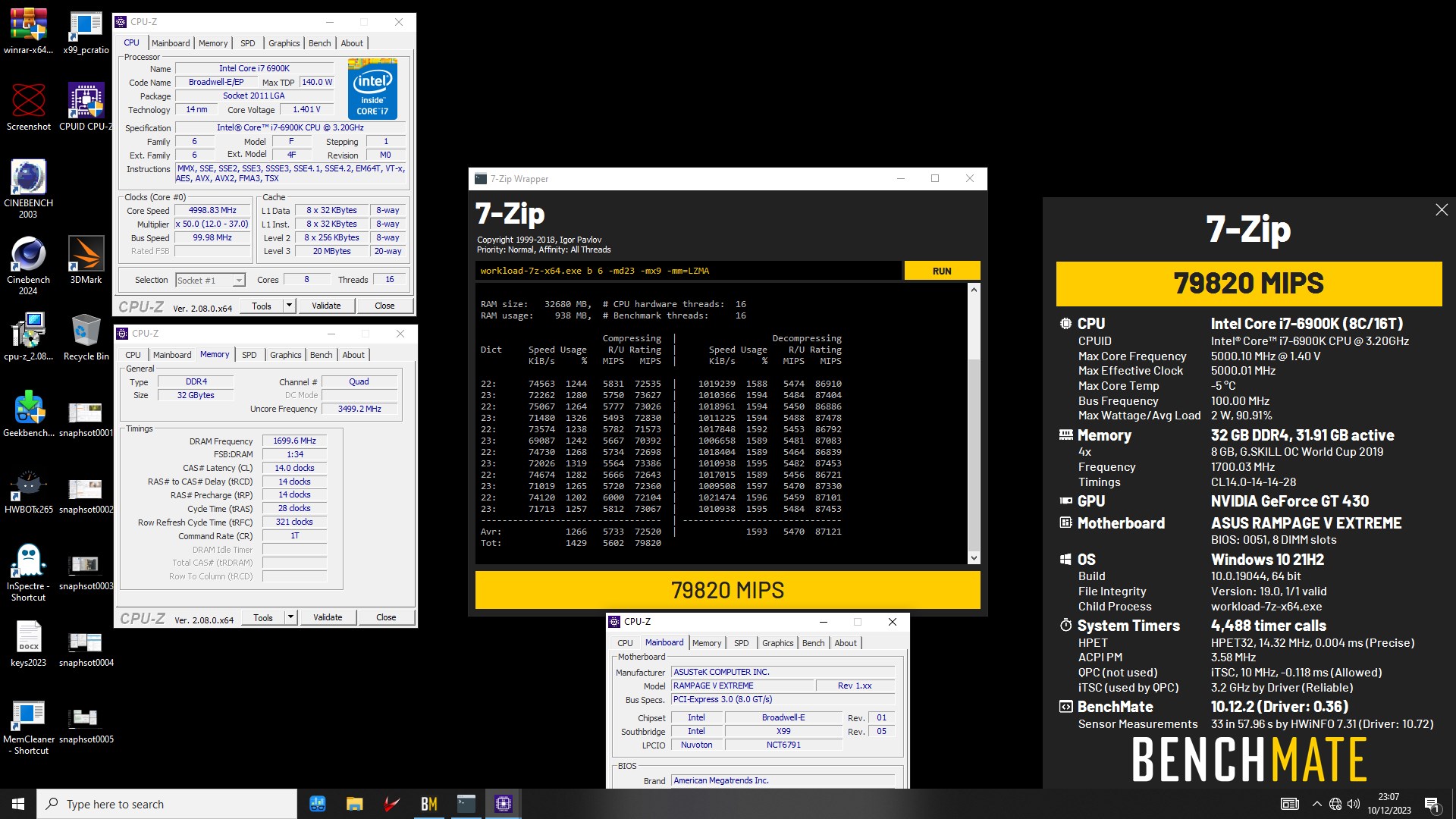Click the 7-Zip output scrollbar up arrow
1456x819 pixels.
pyautogui.click(x=974, y=290)
